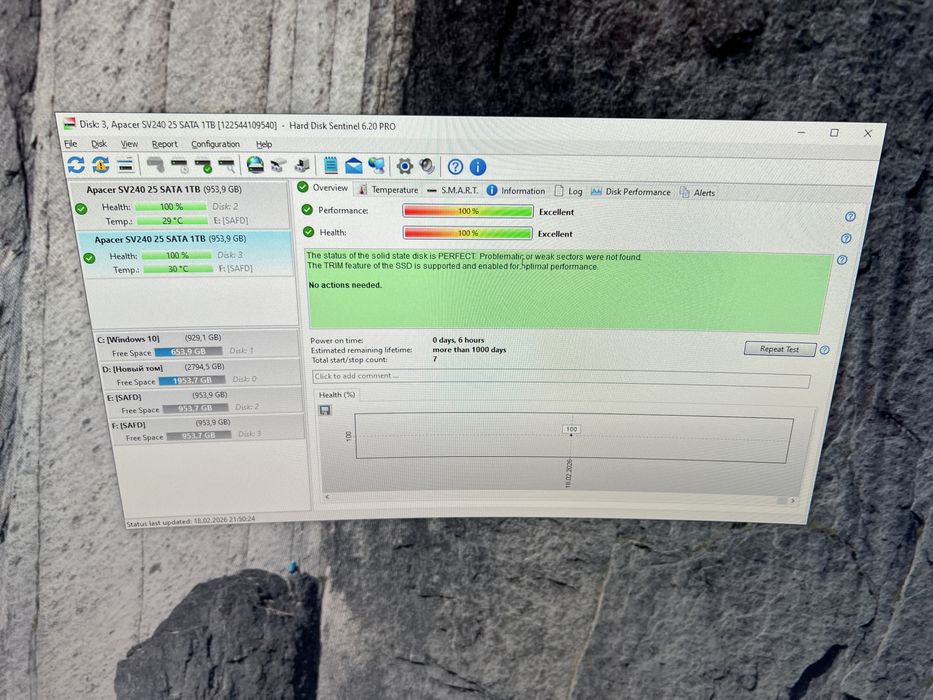The image size is (933, 700).
Task: Select the E: [SAFD] partition entry
Action: [x=205, y=402]
